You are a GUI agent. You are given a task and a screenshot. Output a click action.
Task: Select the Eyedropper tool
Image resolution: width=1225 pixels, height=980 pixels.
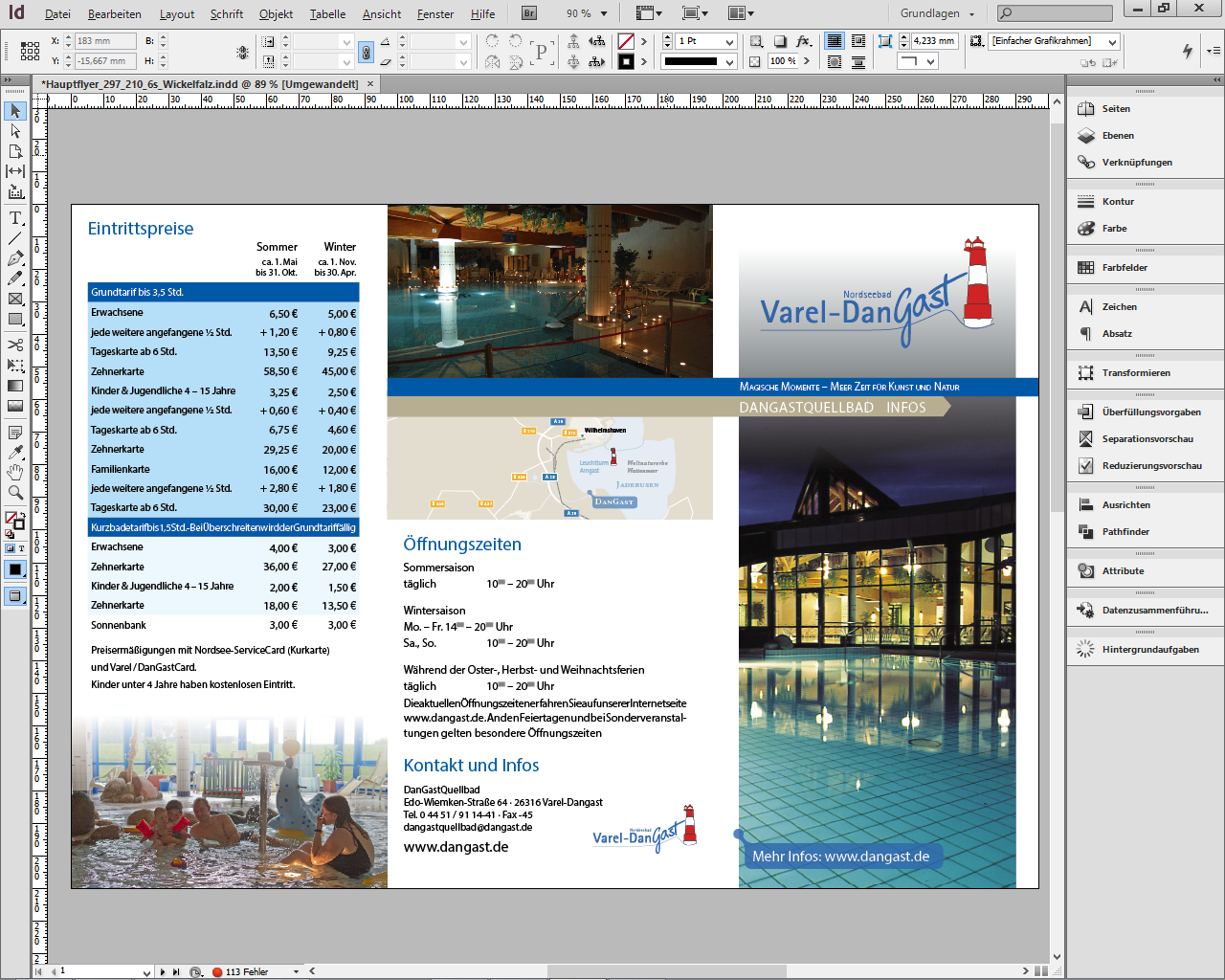tap(15, 453)
